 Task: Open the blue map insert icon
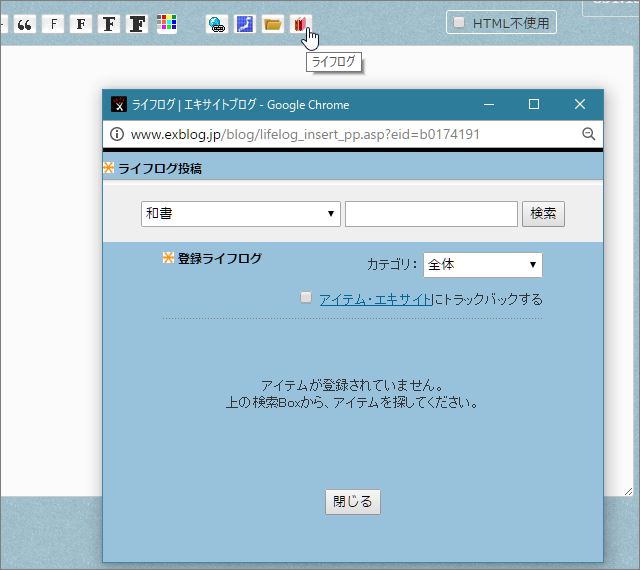tap(245, 24)
